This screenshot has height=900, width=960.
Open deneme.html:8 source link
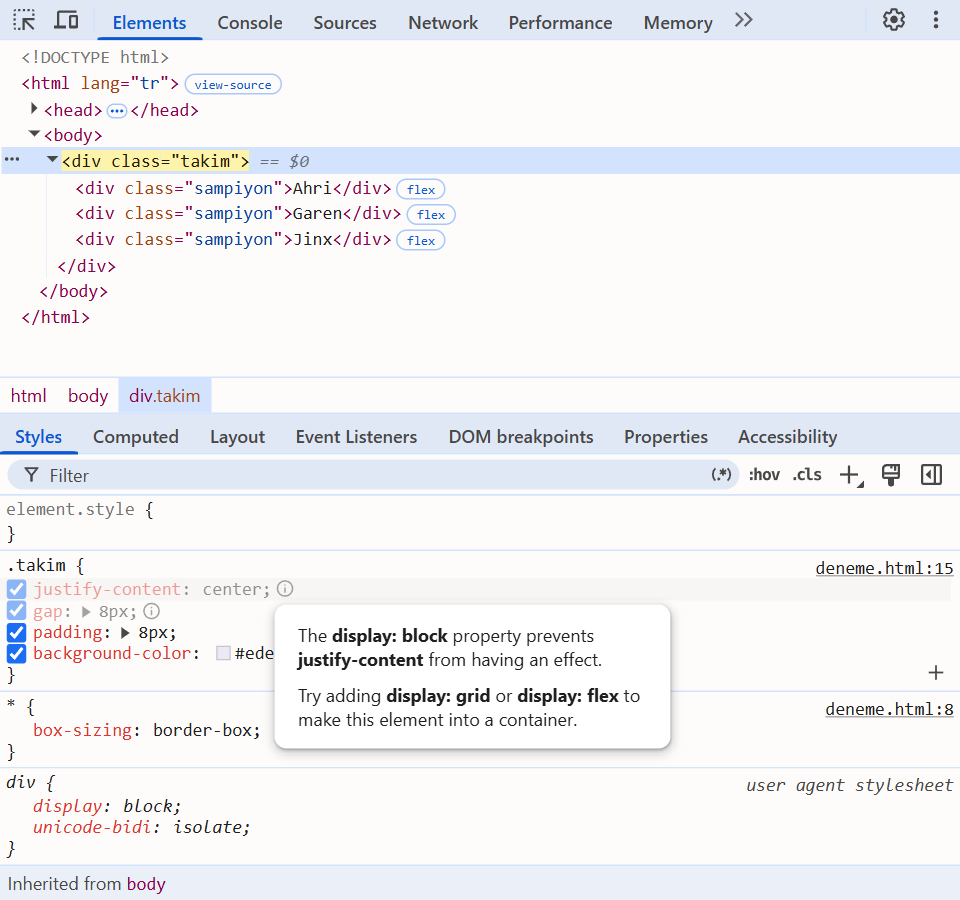click(889, 709)
